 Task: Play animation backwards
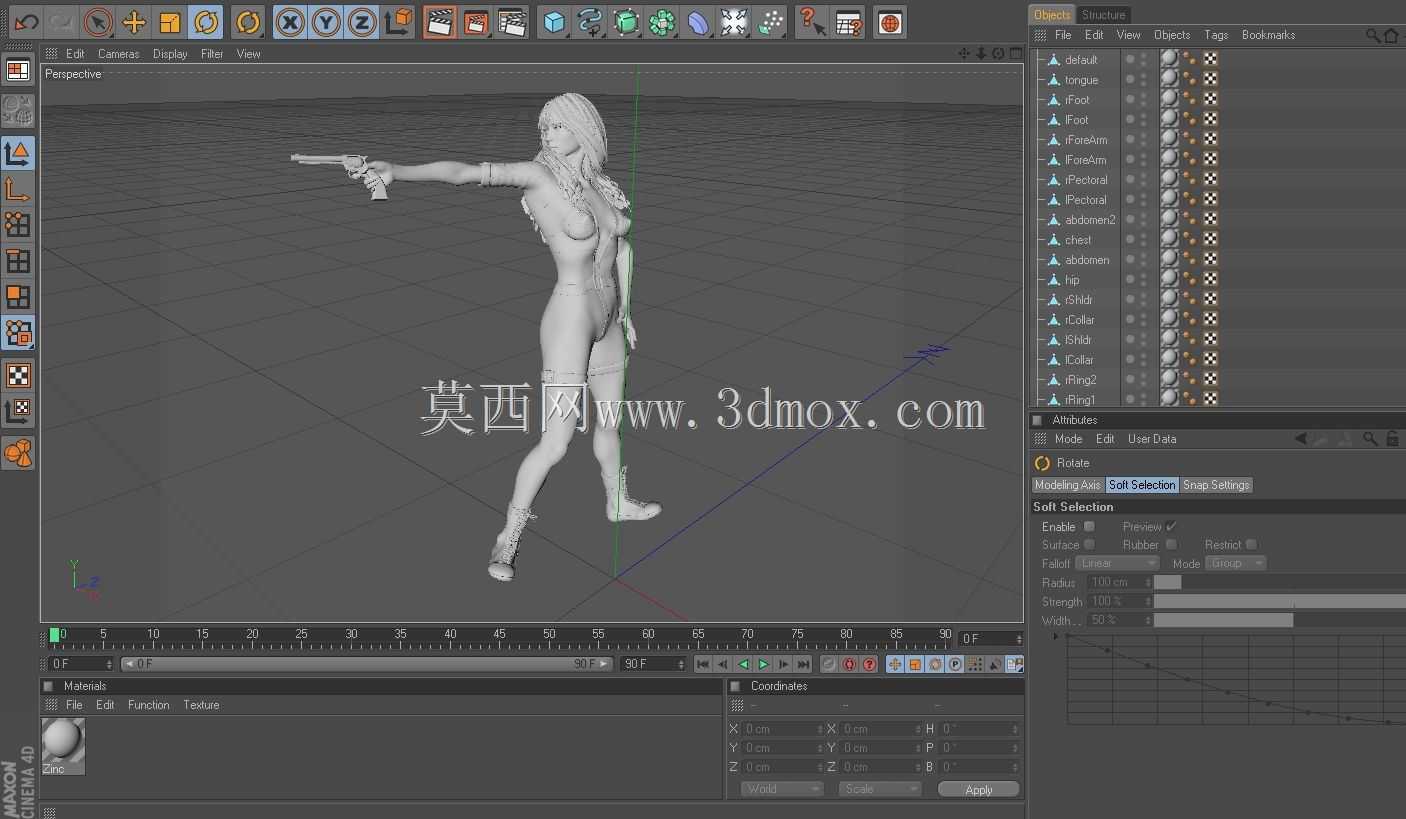click(743, 664)
